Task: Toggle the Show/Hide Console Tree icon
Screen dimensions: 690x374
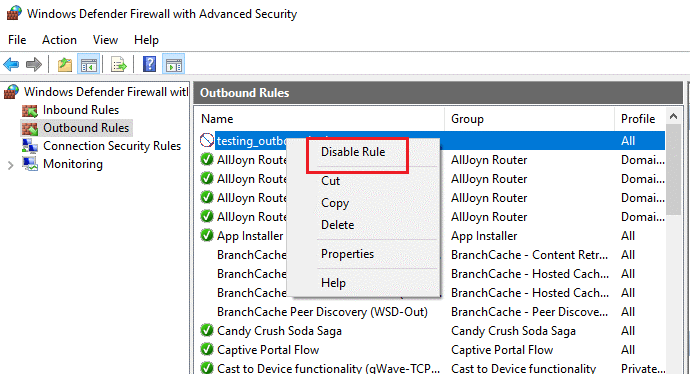Action: tap(88, 65)
